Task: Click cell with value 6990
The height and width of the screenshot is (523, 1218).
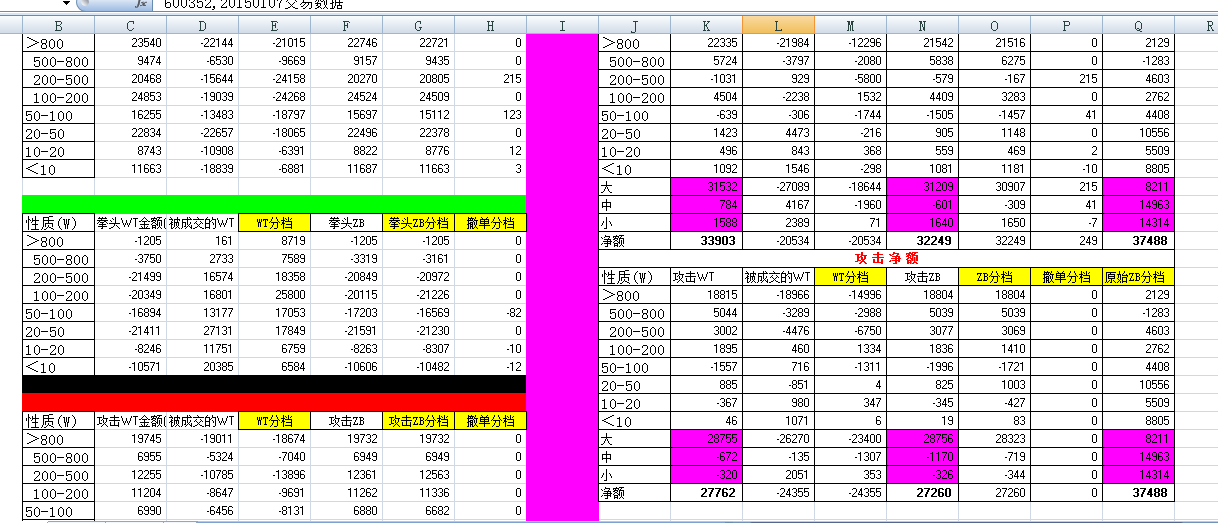Action: pyautogui.click(x=131, y=511)
